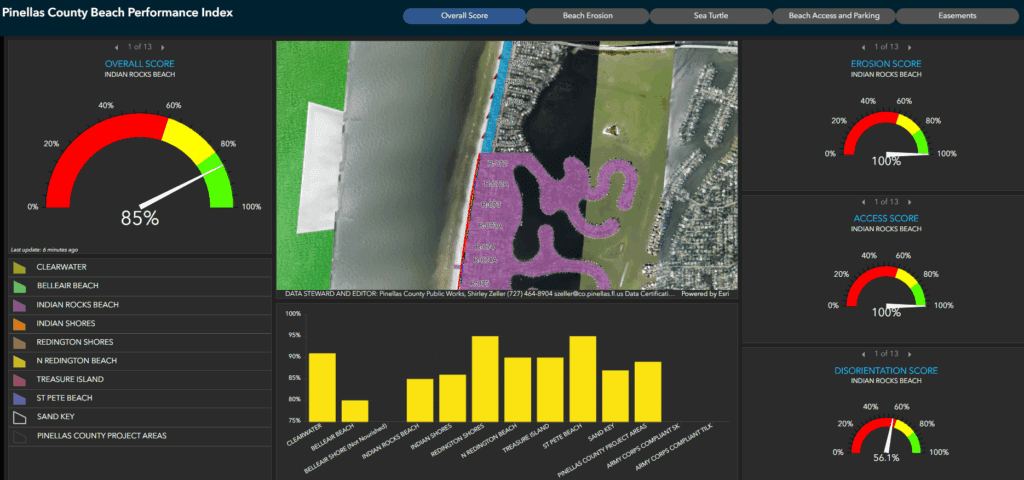
Task: Click the Indian Shores orange legend icon
Action: (x=20, y=324)
